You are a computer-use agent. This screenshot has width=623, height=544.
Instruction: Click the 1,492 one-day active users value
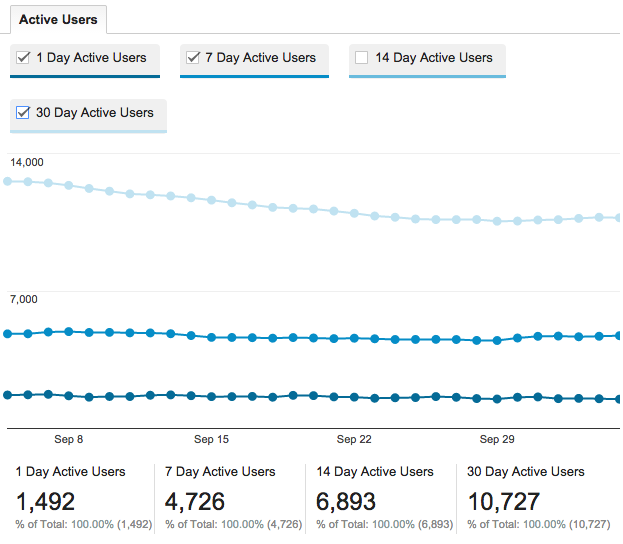click(45, 501)
